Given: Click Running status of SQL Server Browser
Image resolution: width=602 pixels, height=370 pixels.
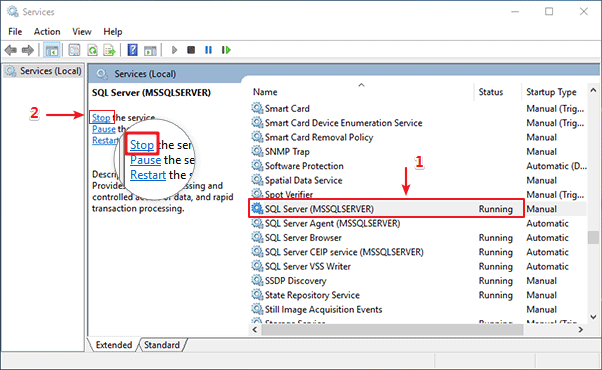Looking at the screenshot, I should 495,238.
